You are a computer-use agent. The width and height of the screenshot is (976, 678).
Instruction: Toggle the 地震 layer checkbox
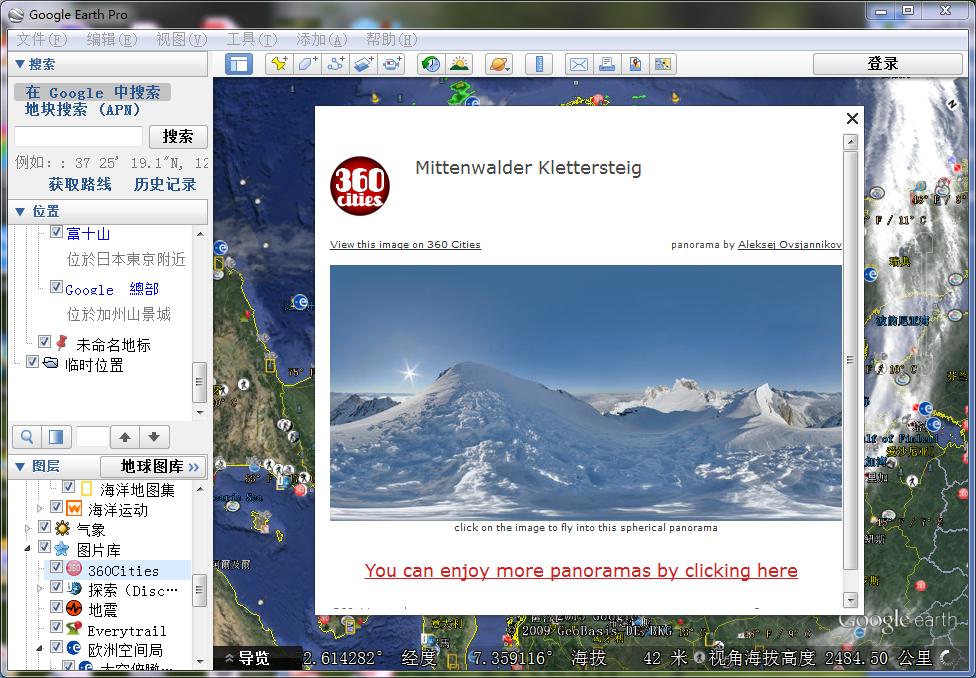tap(56, 607)
